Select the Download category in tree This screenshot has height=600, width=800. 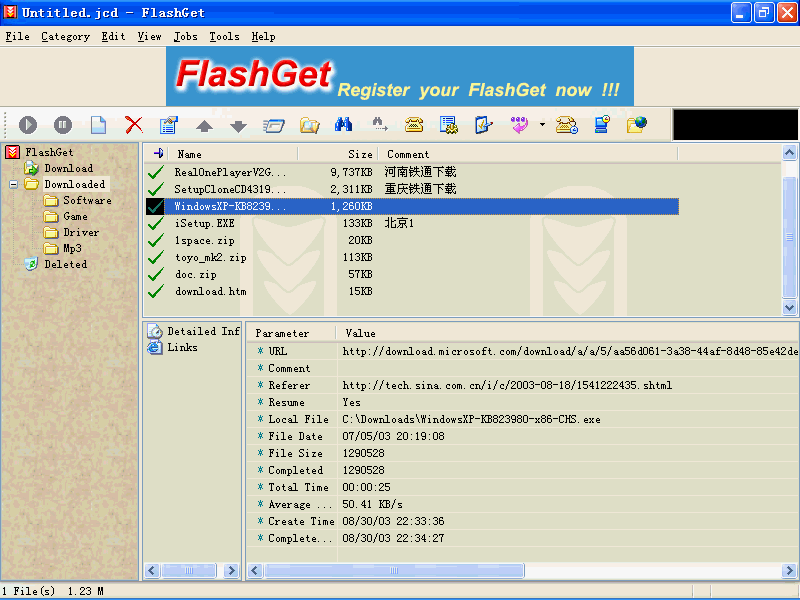click(x=68, y=168)
